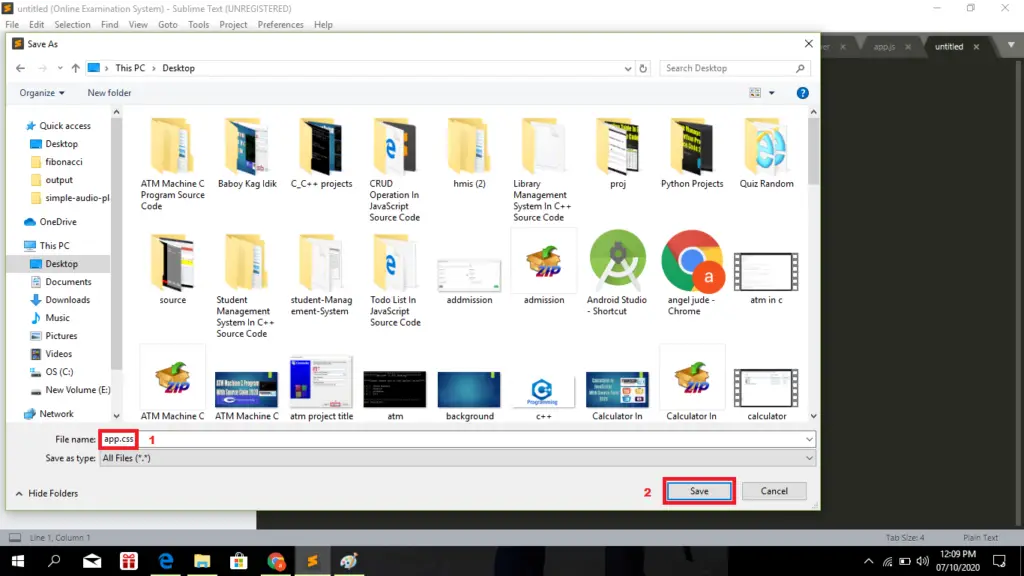Image resolution: width=1024 pixels, height=576 pixels.
Task: Click Google Chrome in the taskbar
Action: pos(276,561)
